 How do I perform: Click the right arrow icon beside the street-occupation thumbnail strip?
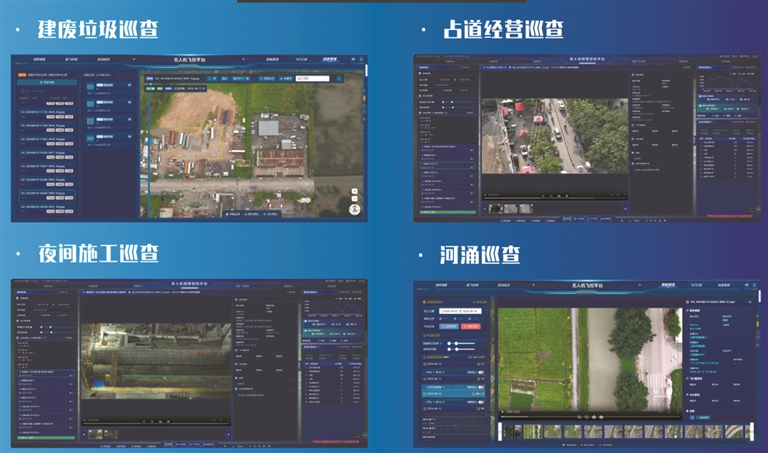[623, 208]
